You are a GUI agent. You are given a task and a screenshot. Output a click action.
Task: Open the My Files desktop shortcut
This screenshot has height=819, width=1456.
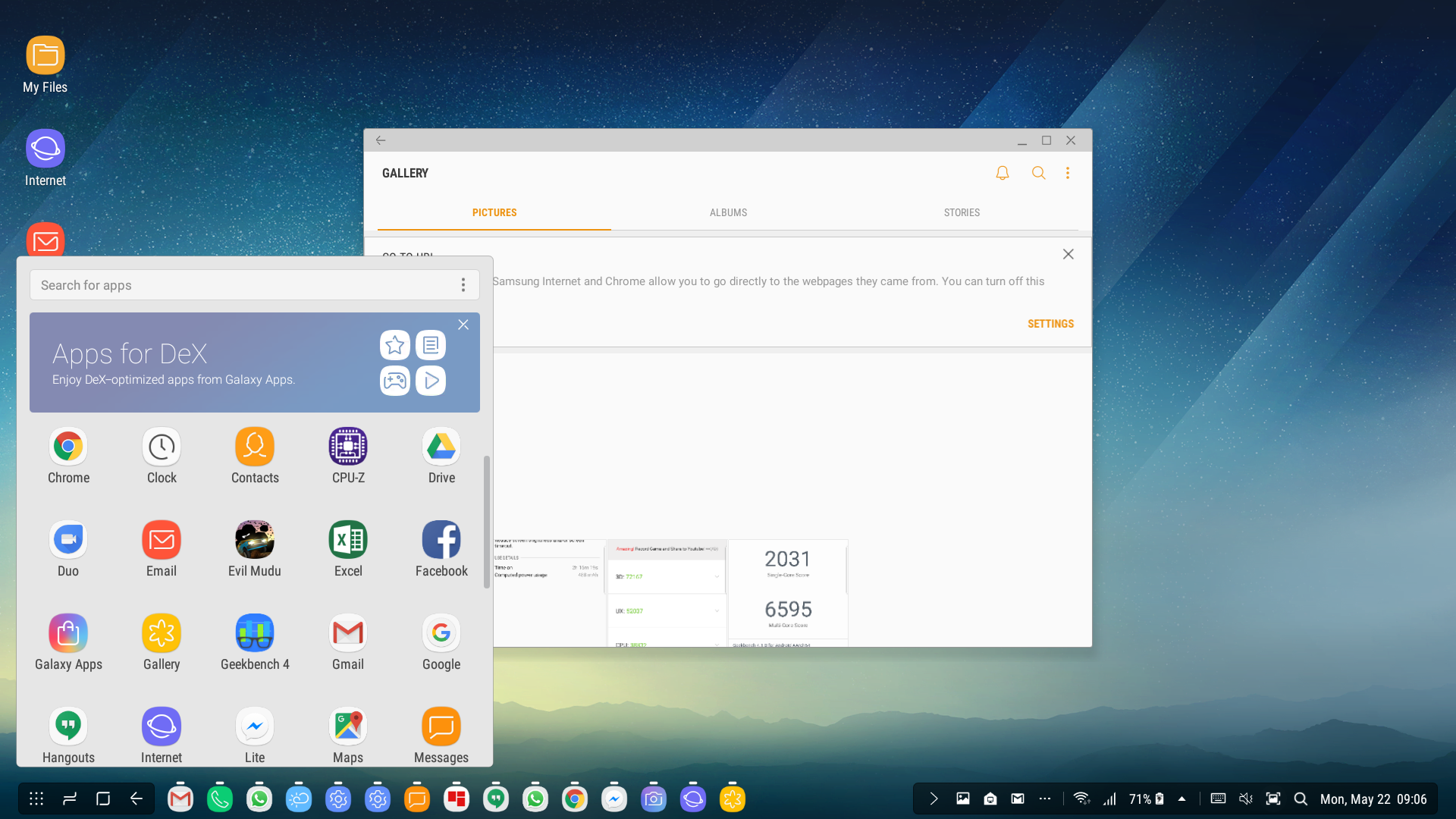click(x=45, y=65)
